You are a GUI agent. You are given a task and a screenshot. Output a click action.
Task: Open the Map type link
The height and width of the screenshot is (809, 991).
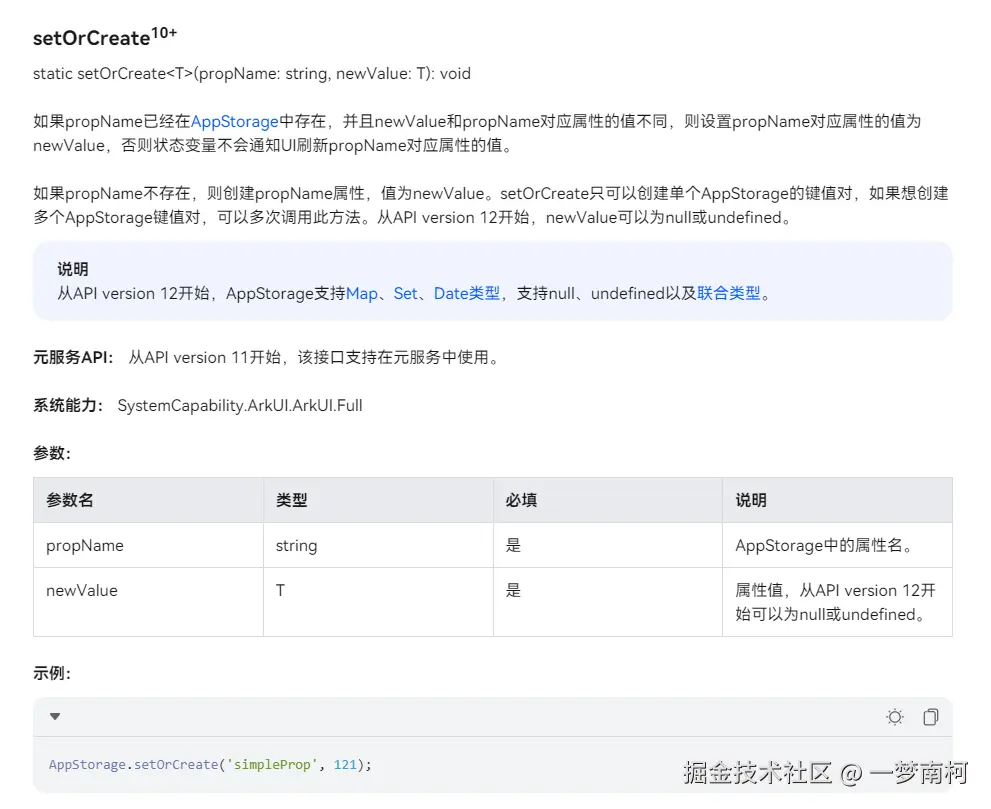362,293
